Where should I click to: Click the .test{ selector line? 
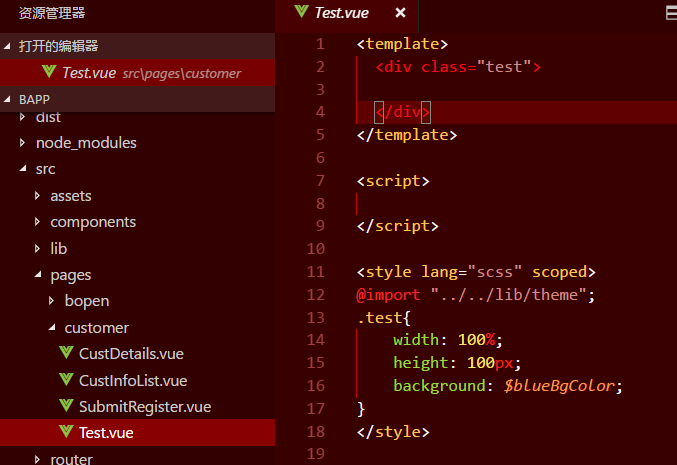pyautogui.click(x=384, y=318)
